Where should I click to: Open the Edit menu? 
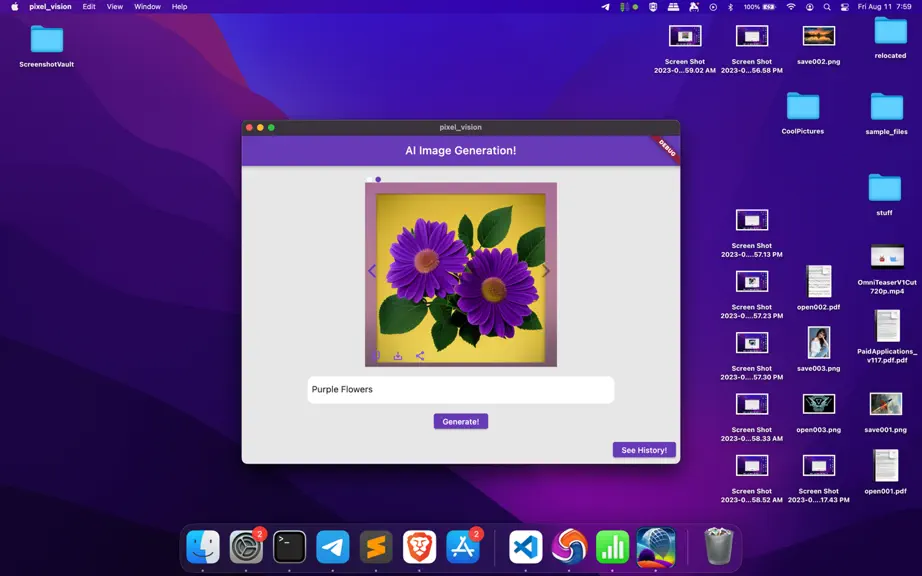click(x=89, y=6)
